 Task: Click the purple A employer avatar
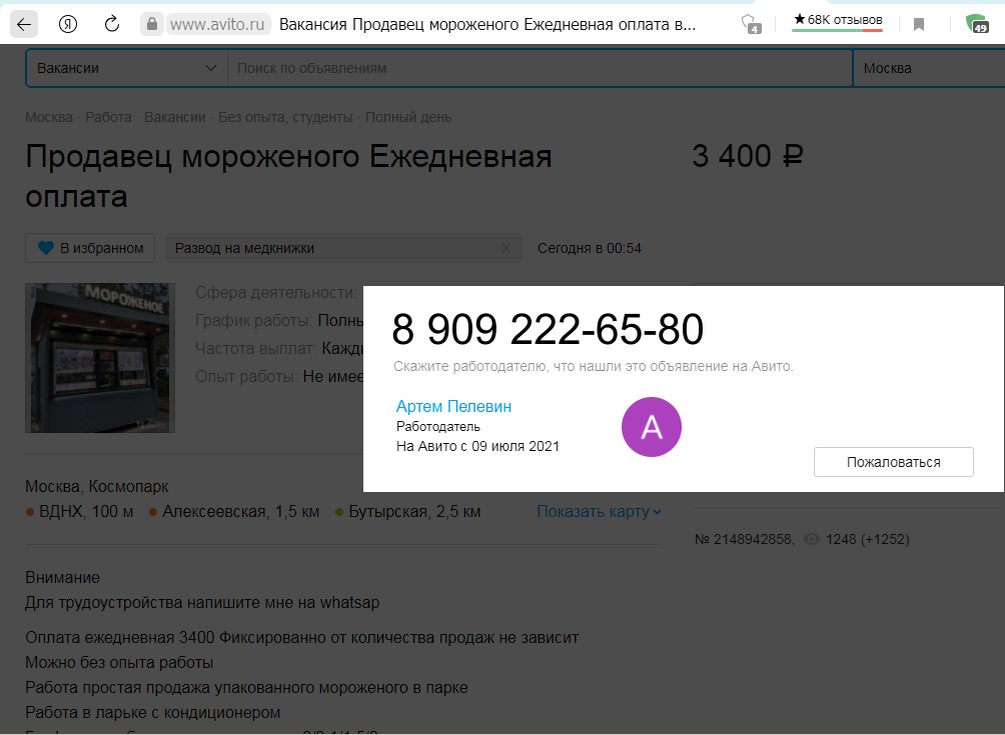tap(652, 427)
